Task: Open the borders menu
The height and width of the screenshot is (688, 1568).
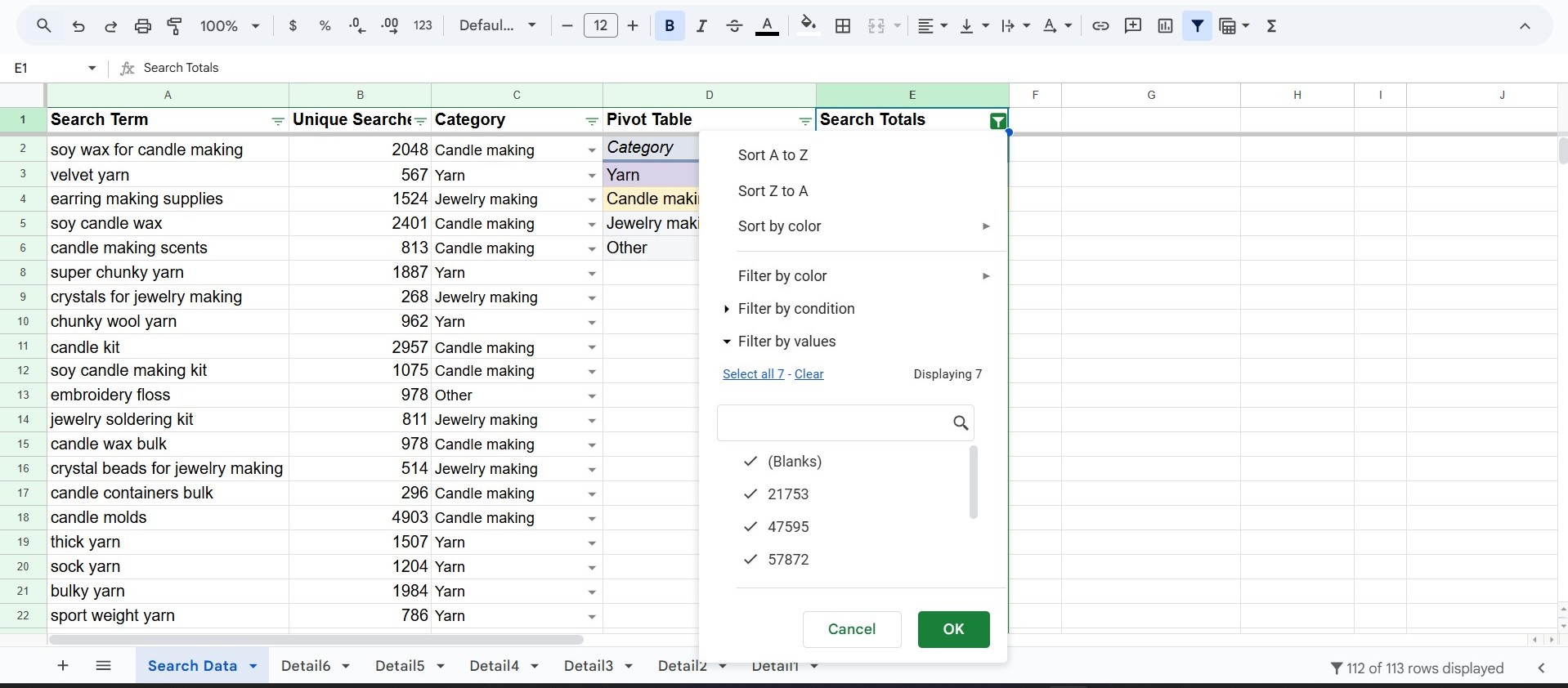Action: click(843, 26)
